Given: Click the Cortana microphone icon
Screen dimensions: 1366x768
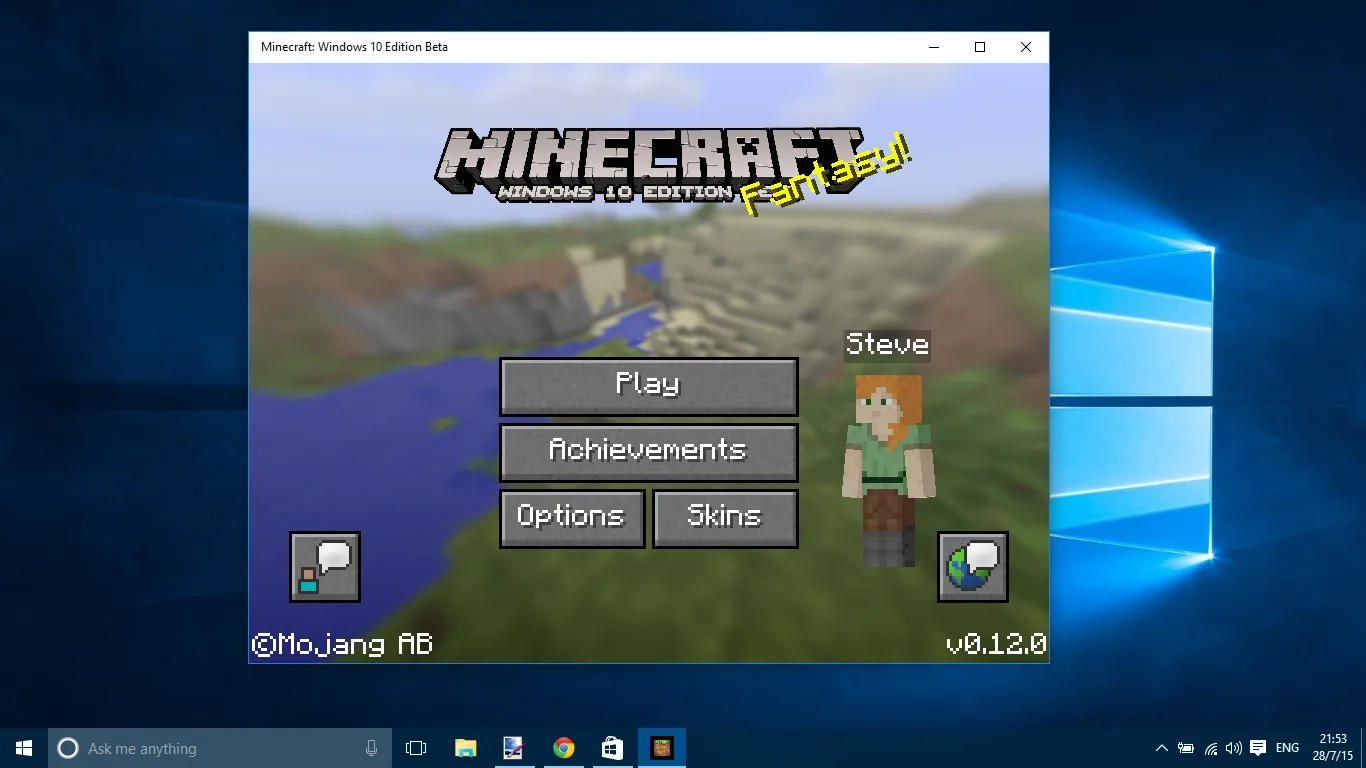Looking at the screenshot, I should pyautogui.click(x=372, y=748).
